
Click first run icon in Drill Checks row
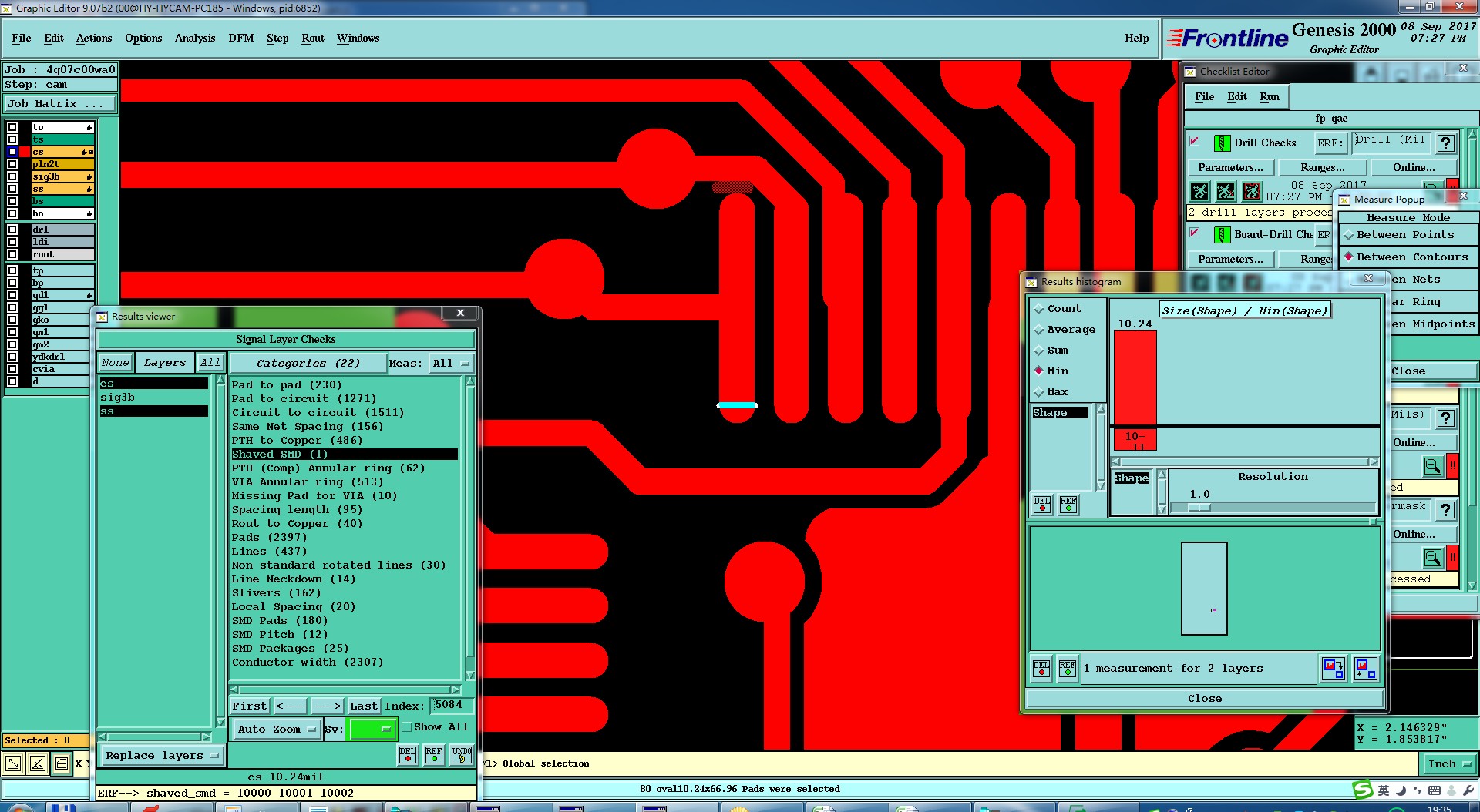(x=1200, y=190)
